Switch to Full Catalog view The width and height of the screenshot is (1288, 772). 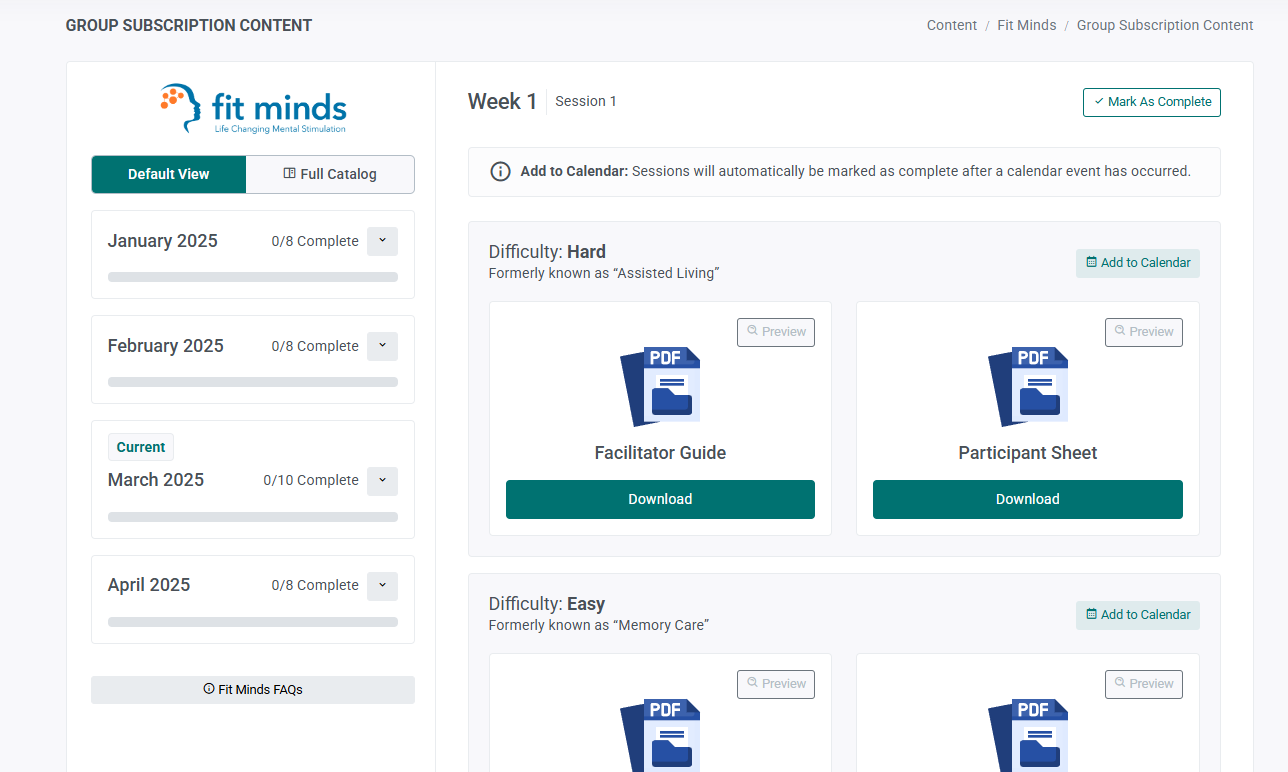pos(330,174)
